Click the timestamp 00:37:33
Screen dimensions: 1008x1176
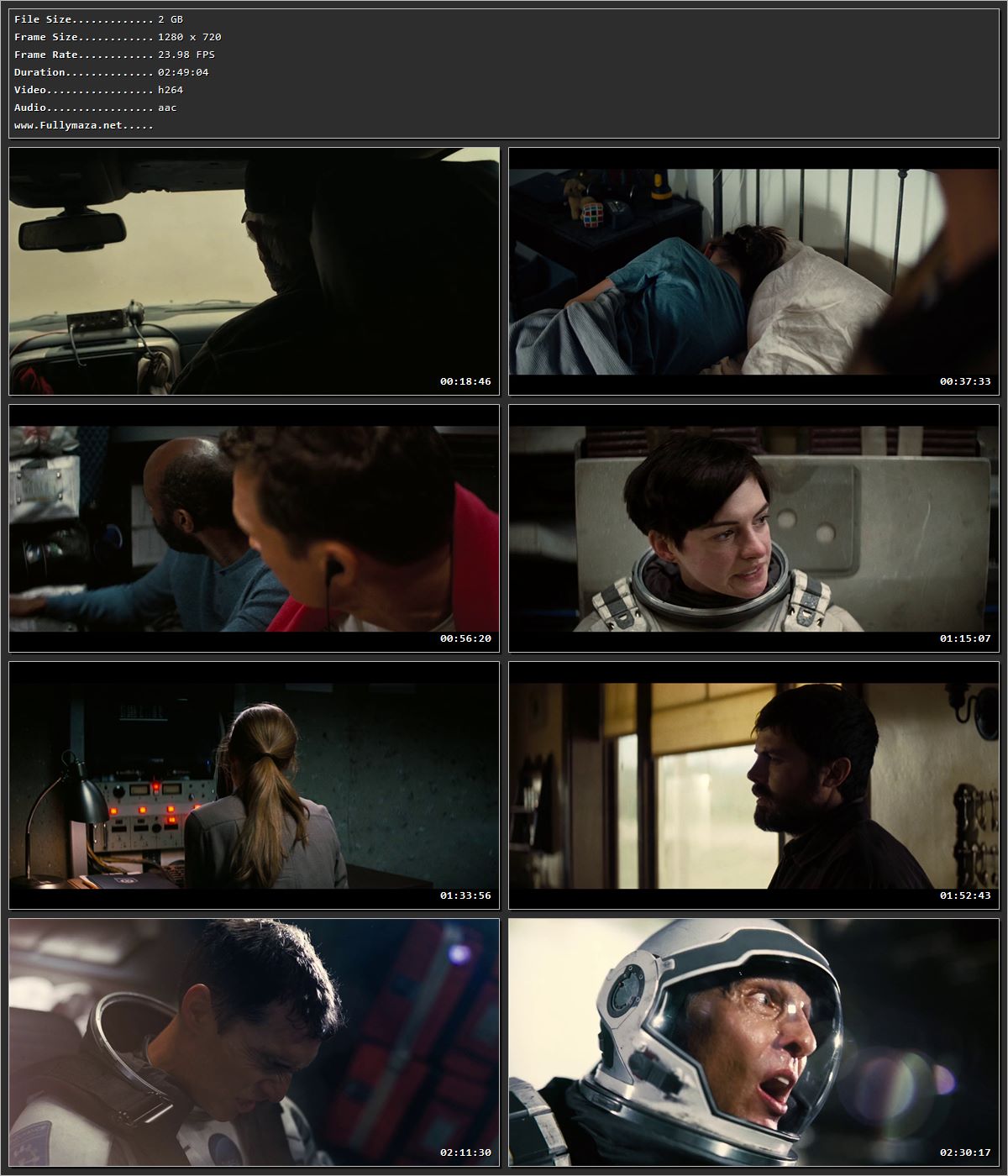[965, 381]
